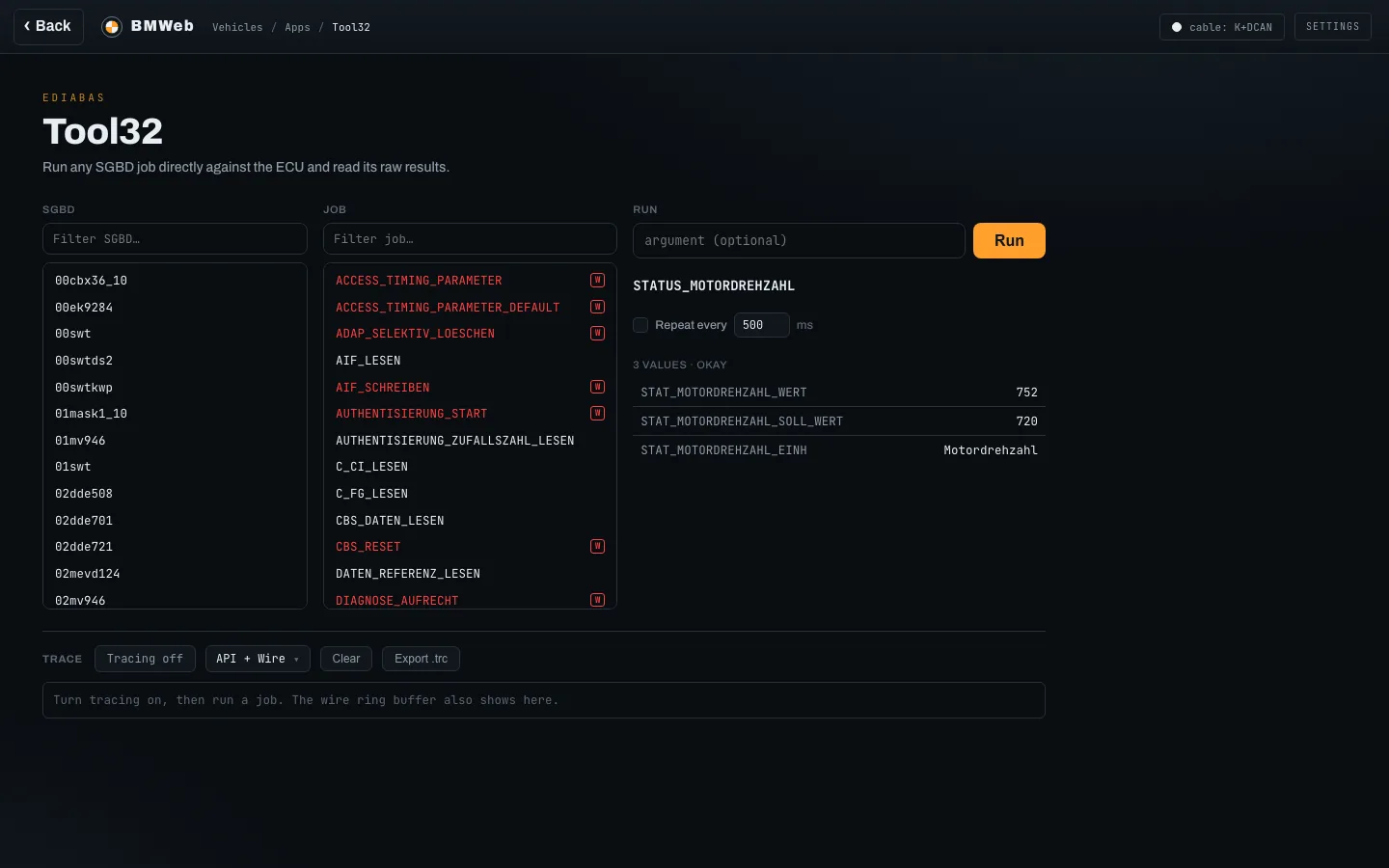Screen dimensions: 1389x868
Task: Click the W badge on ACCESS_TIMING_PARAMETER
Action: coord(597,280)
